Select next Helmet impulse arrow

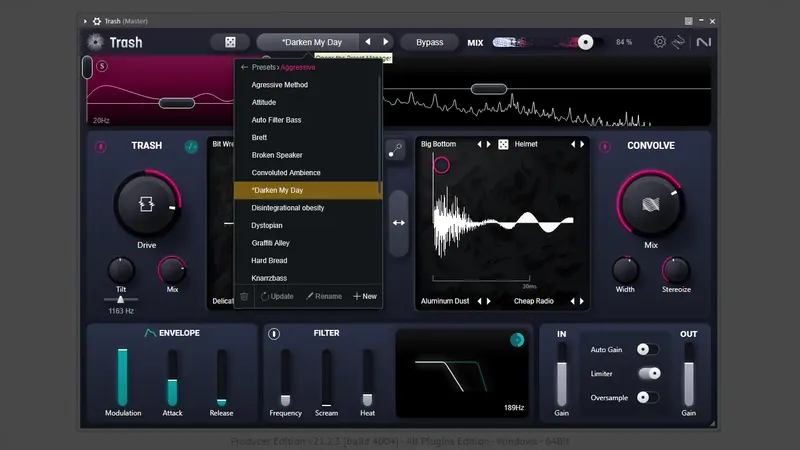[582, 144]
